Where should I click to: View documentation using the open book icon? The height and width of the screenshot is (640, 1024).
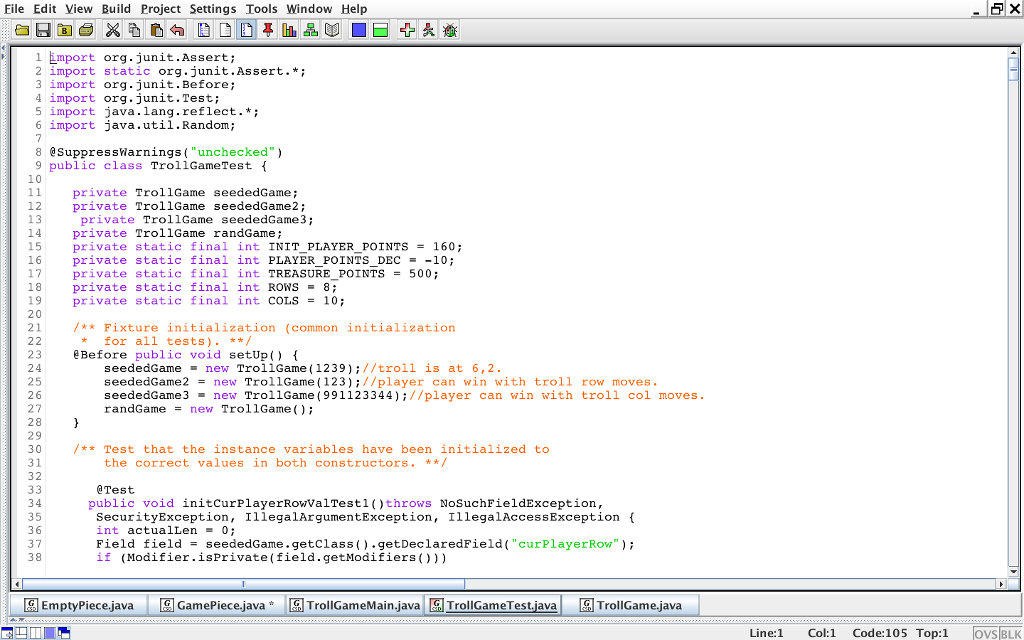[x=333, y=30]
